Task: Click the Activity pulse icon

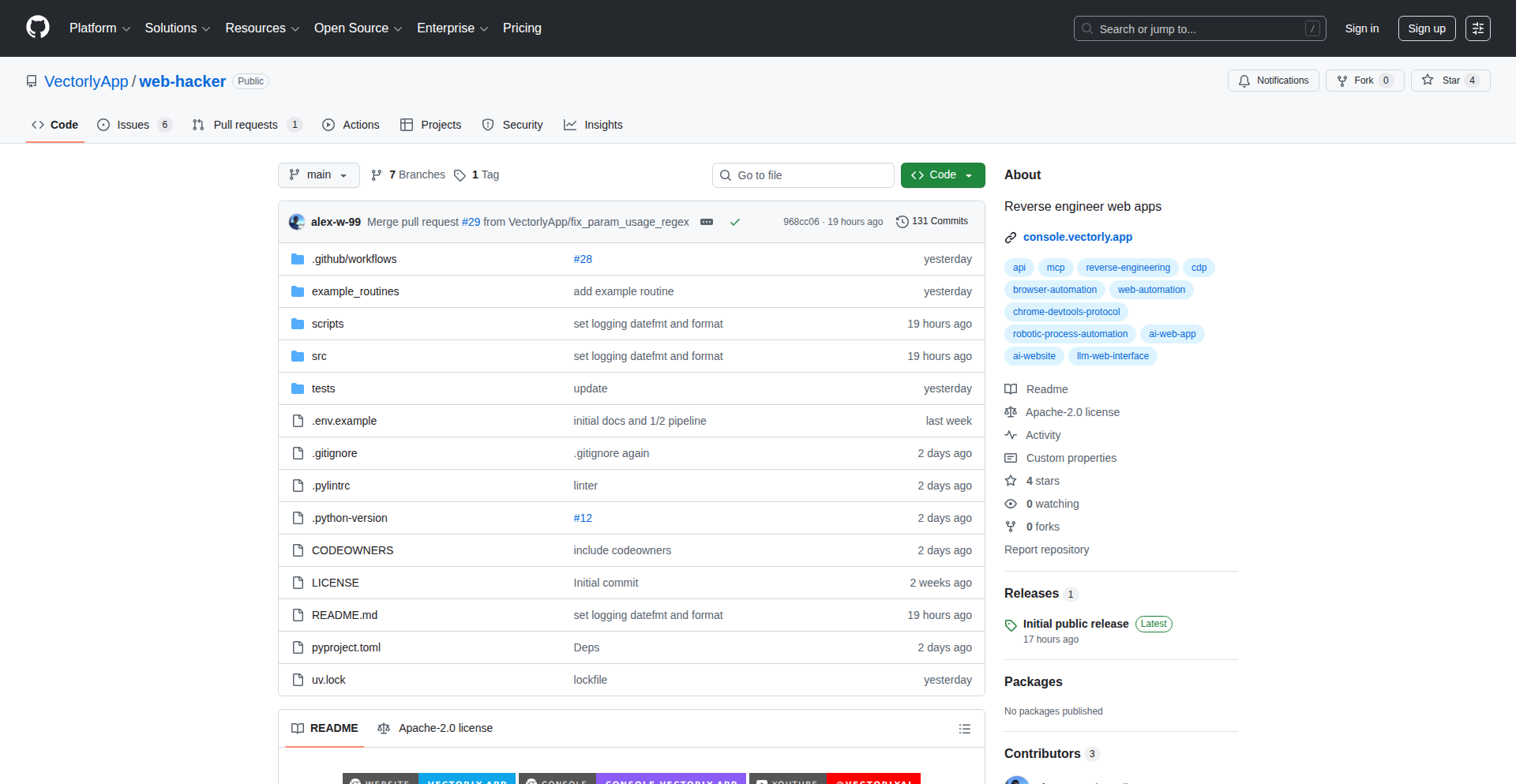Action: [x=1011, y=435]
